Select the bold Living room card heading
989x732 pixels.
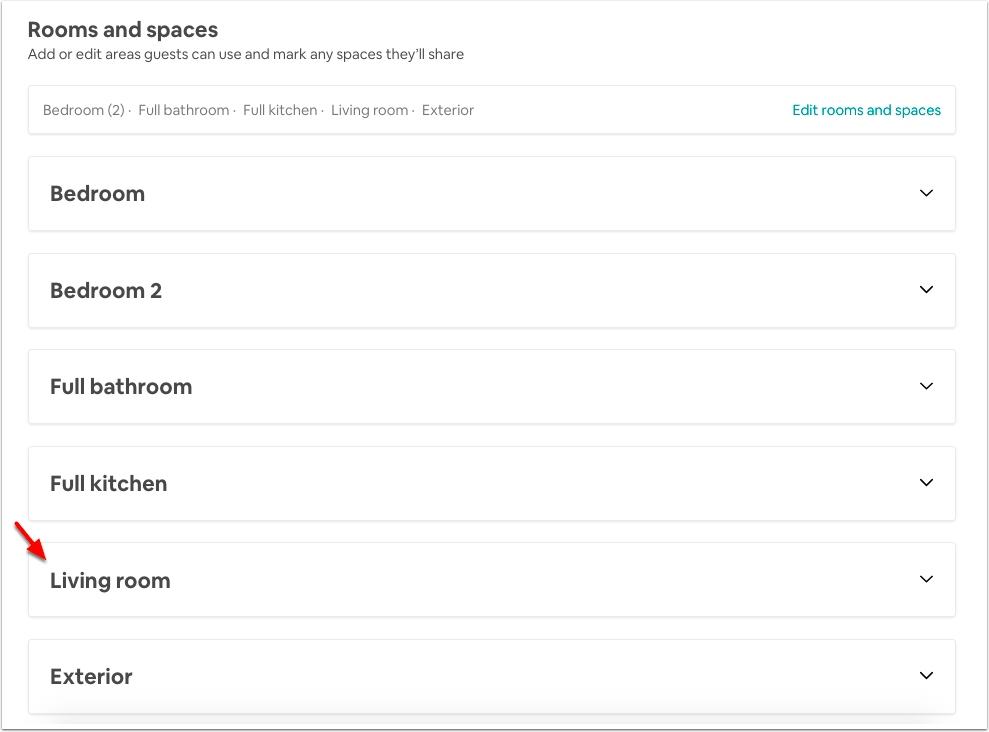coord(110,581)
